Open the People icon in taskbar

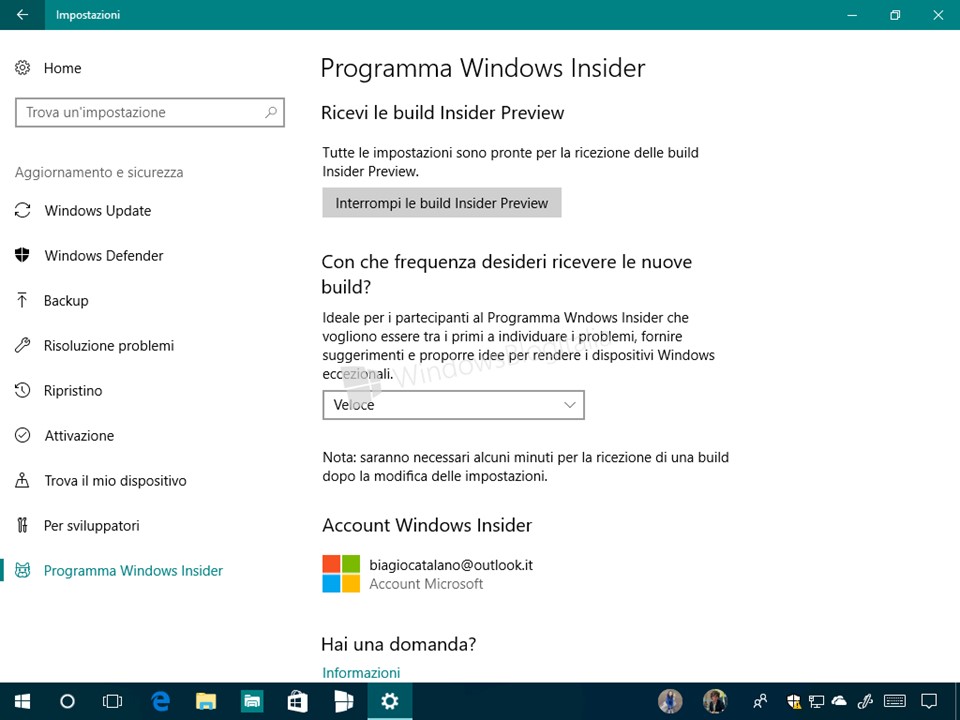pos(760,701)
